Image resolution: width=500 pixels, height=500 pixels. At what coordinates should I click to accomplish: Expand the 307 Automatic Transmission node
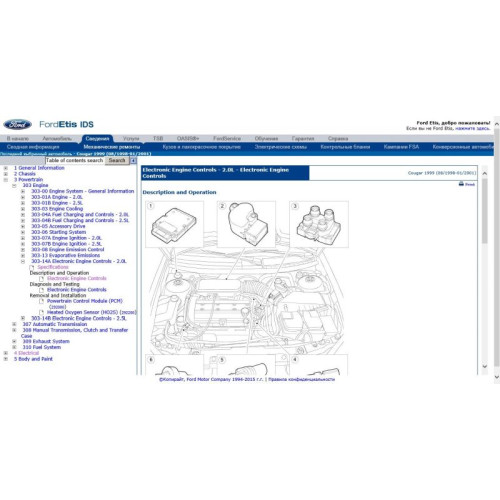coord(14,324)
